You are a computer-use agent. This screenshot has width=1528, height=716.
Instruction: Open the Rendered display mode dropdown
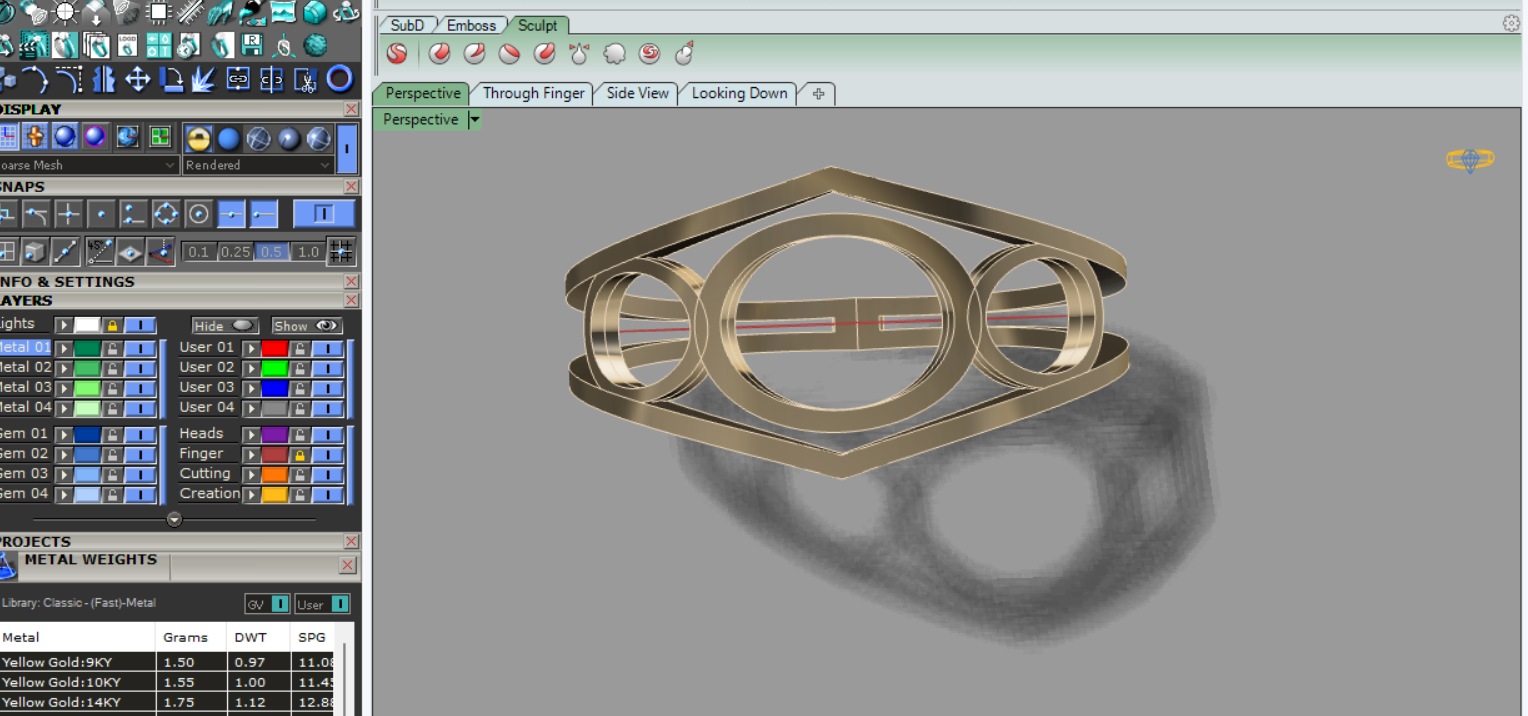(x=324, y=165)
